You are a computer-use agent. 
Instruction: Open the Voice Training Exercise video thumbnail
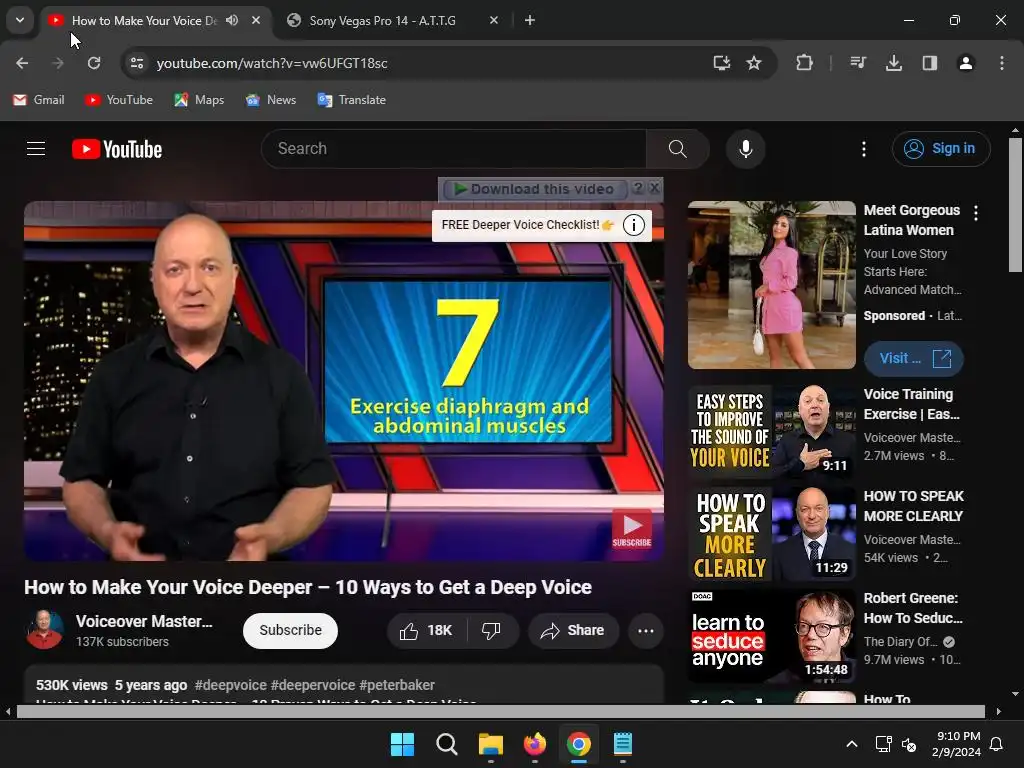click(x=771, y=431)
